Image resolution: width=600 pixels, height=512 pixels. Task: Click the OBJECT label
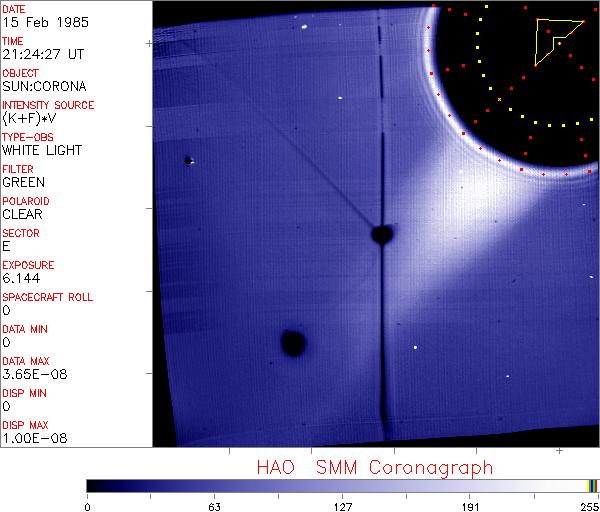click(x=21, y=73)
